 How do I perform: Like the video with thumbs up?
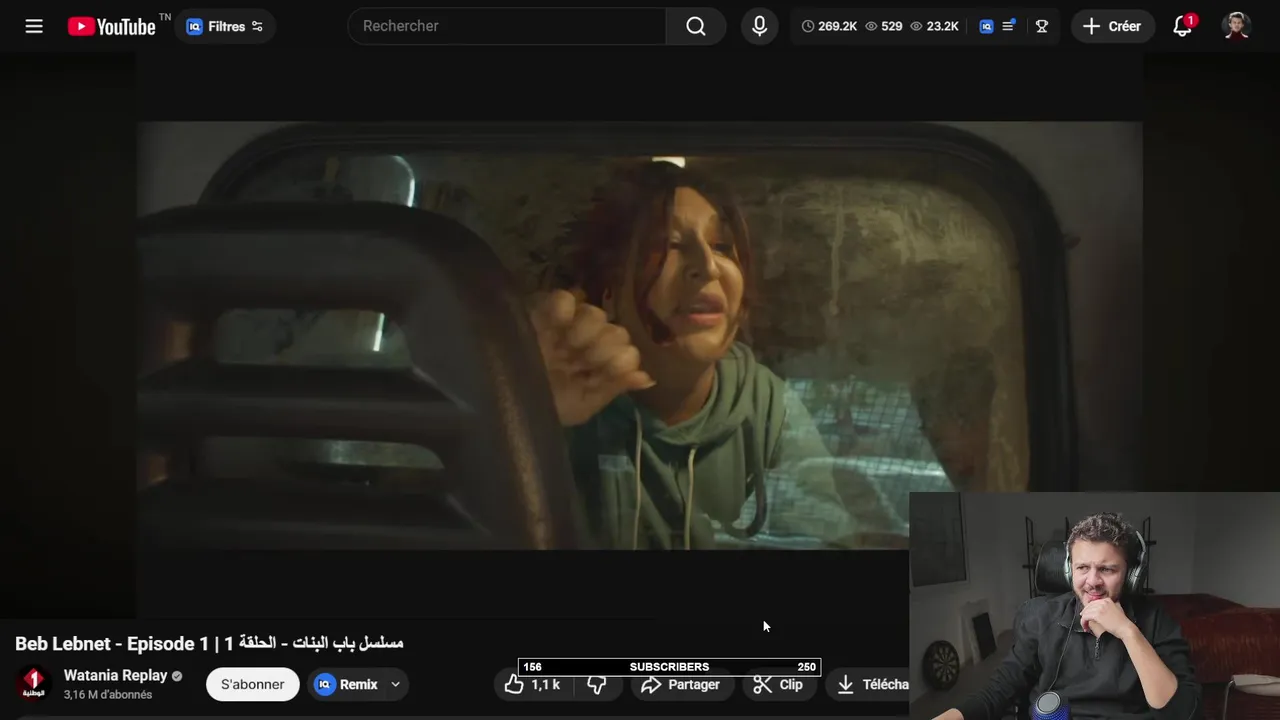(532, 684)
